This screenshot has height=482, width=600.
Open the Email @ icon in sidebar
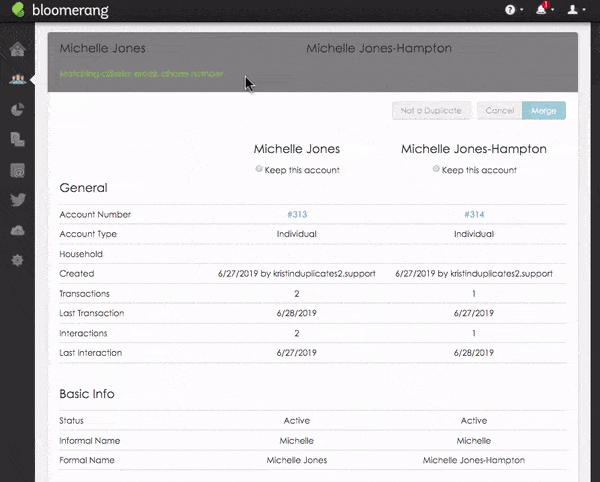click(x=16, y=170)
